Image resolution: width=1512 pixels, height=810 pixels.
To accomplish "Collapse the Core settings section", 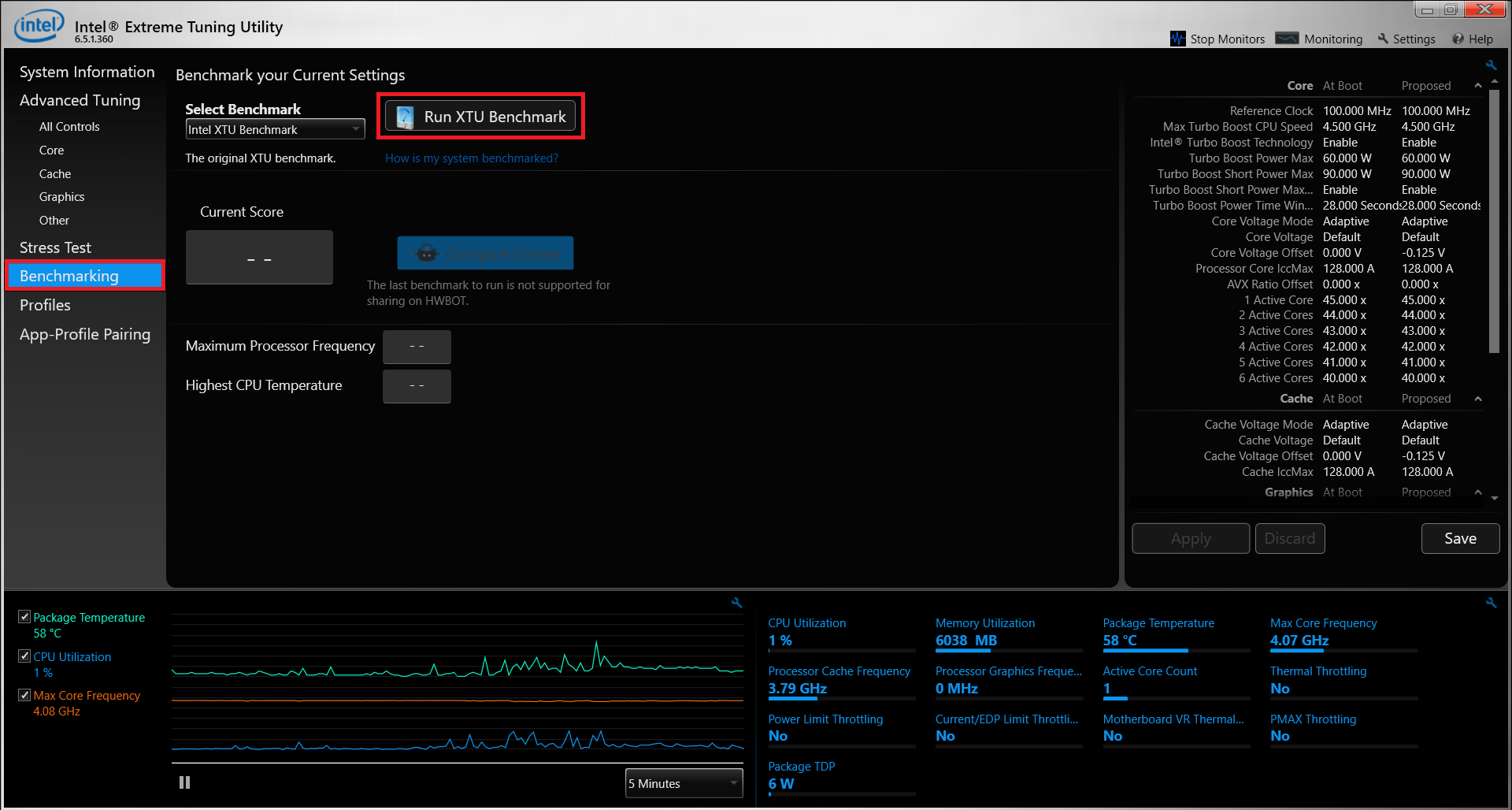I will (x=1478, y=86).
